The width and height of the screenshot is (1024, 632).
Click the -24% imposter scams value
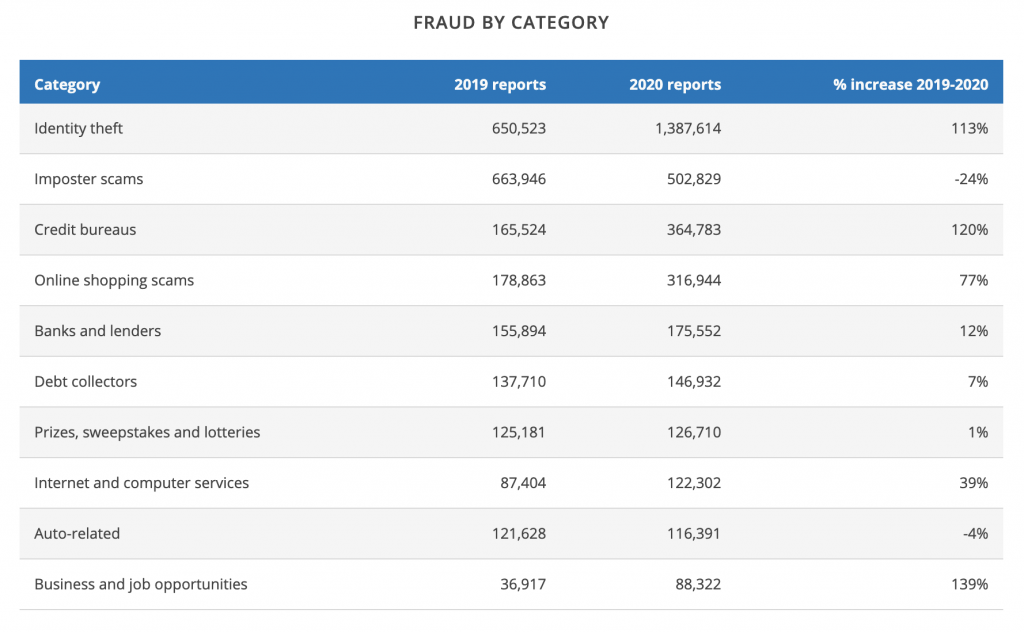tap(972, 179)
